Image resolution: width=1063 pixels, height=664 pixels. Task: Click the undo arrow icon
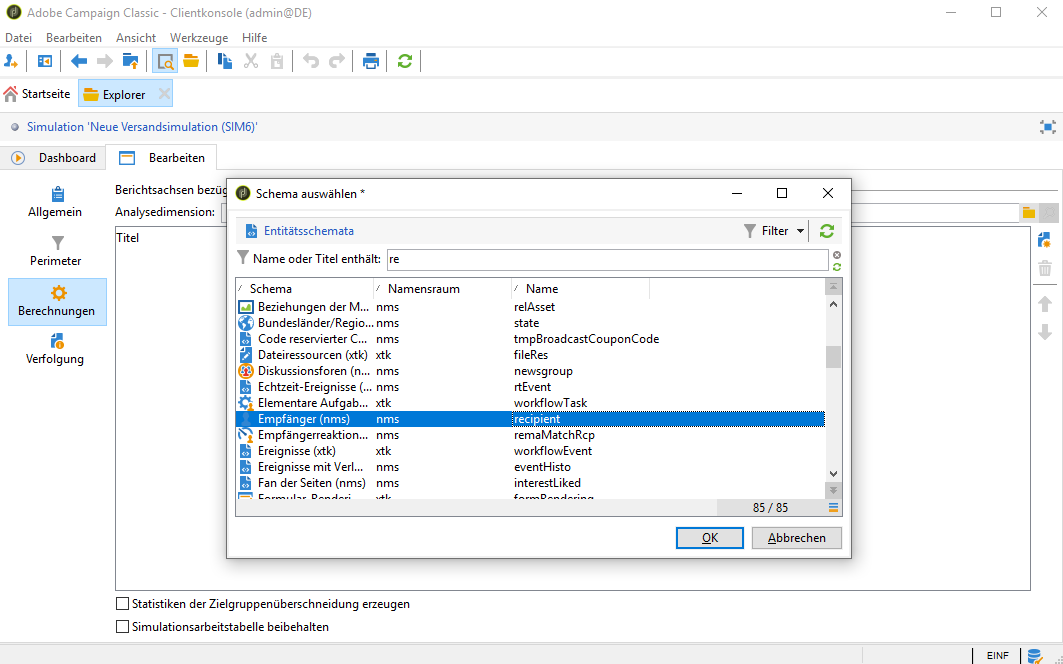coord(310,62)
